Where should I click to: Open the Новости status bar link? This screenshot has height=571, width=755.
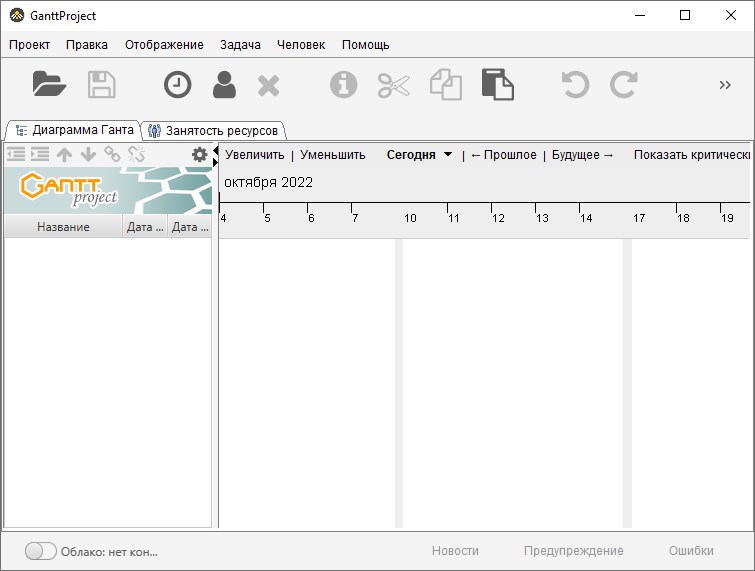click(x=455, y=551)
